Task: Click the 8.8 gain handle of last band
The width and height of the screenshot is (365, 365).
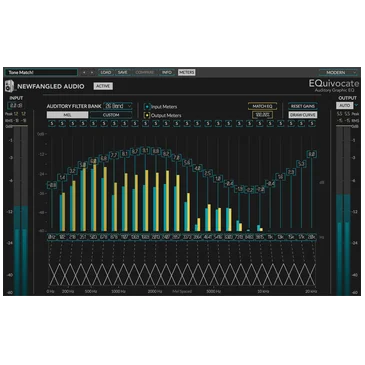Action: [x=312, y=154]
